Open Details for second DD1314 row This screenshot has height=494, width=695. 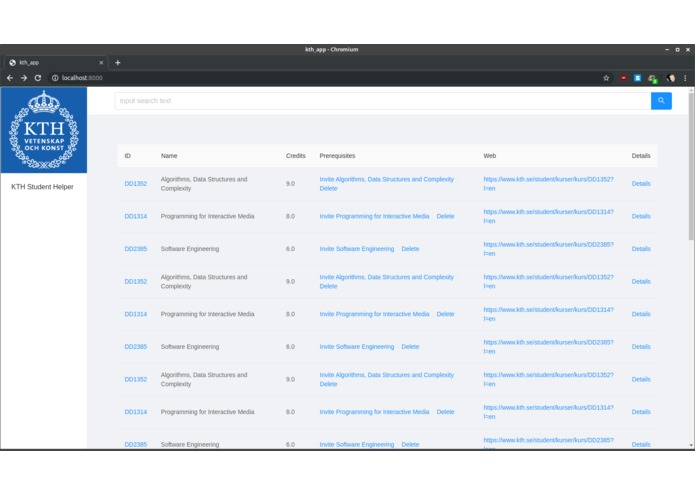tap(641, 314)
